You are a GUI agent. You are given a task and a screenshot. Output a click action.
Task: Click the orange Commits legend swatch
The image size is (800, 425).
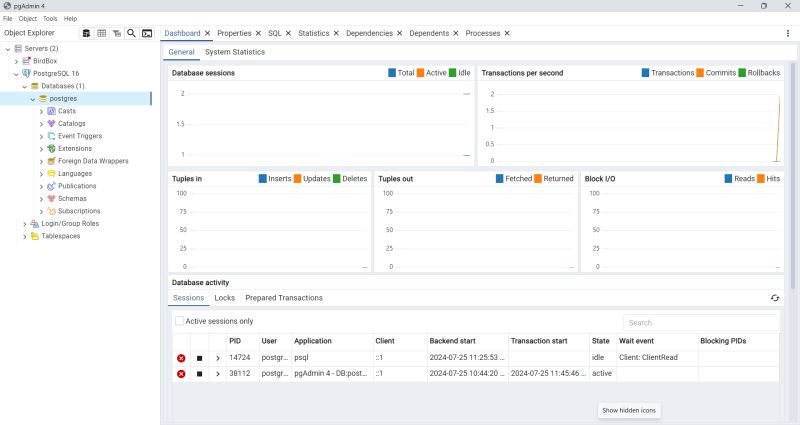tap(700, 73)
